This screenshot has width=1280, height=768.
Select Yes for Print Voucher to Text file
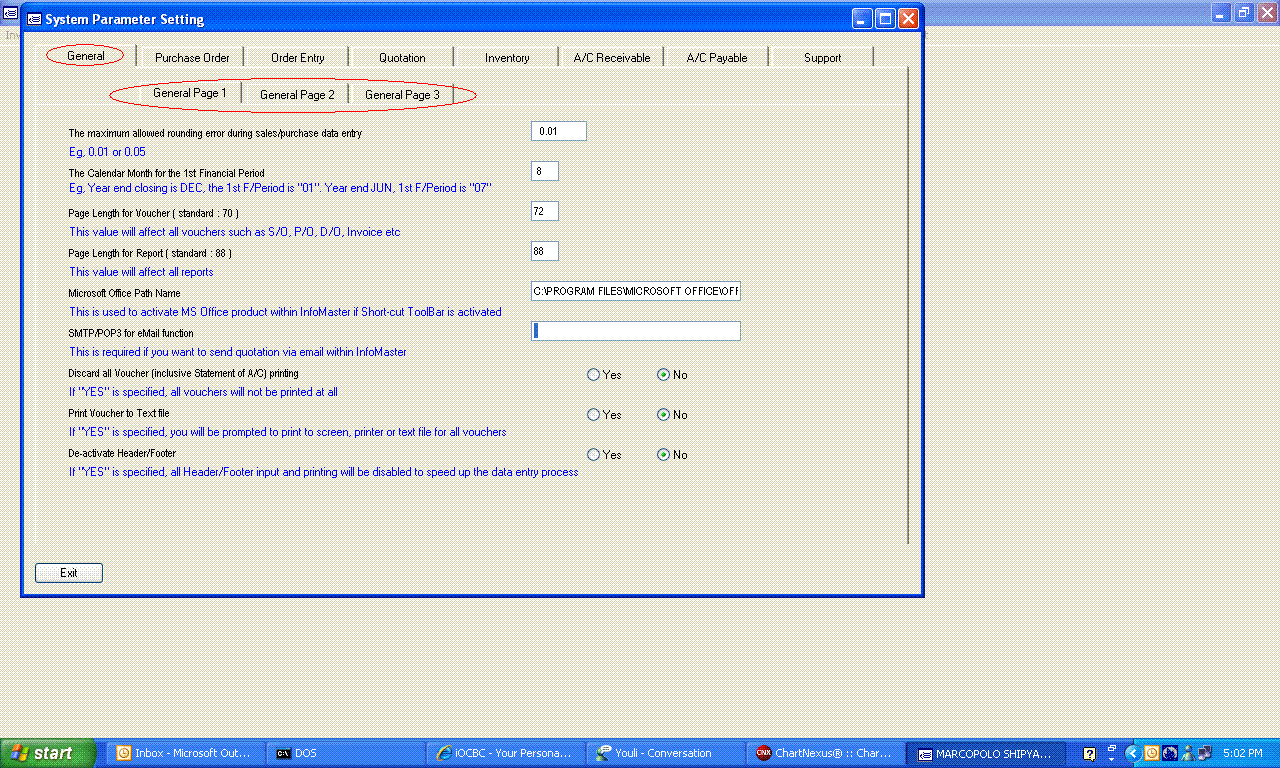point(594,415)
